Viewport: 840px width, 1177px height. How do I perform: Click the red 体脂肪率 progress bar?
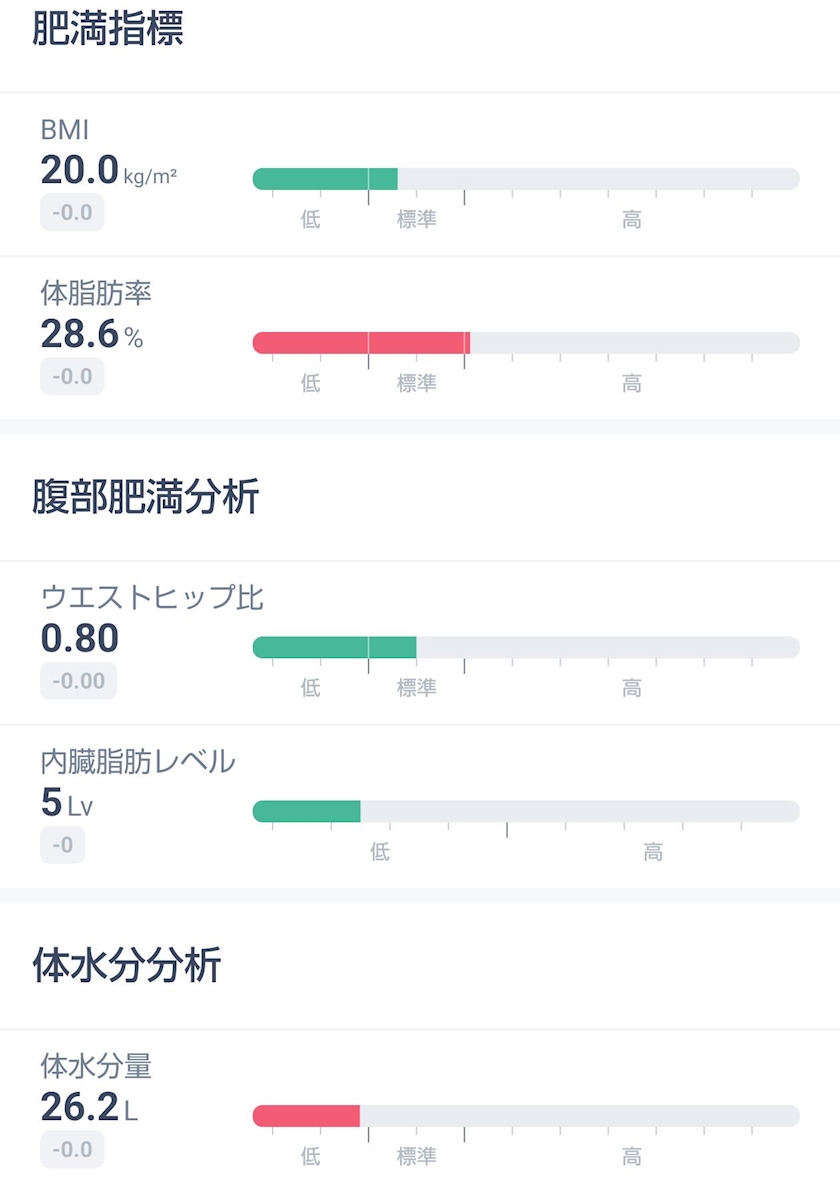coord(361,343)
